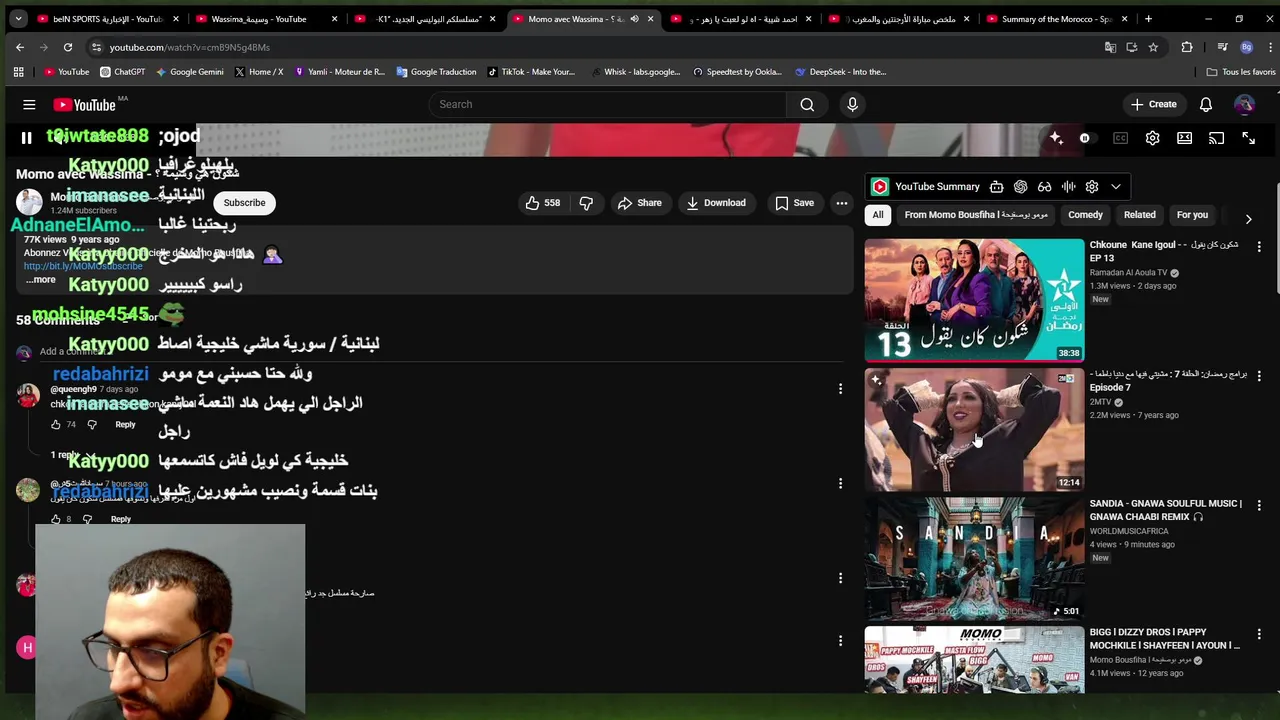The image size is (1280, 720).
Task: Expand the description with ...more
Action: tap(40, 280)
